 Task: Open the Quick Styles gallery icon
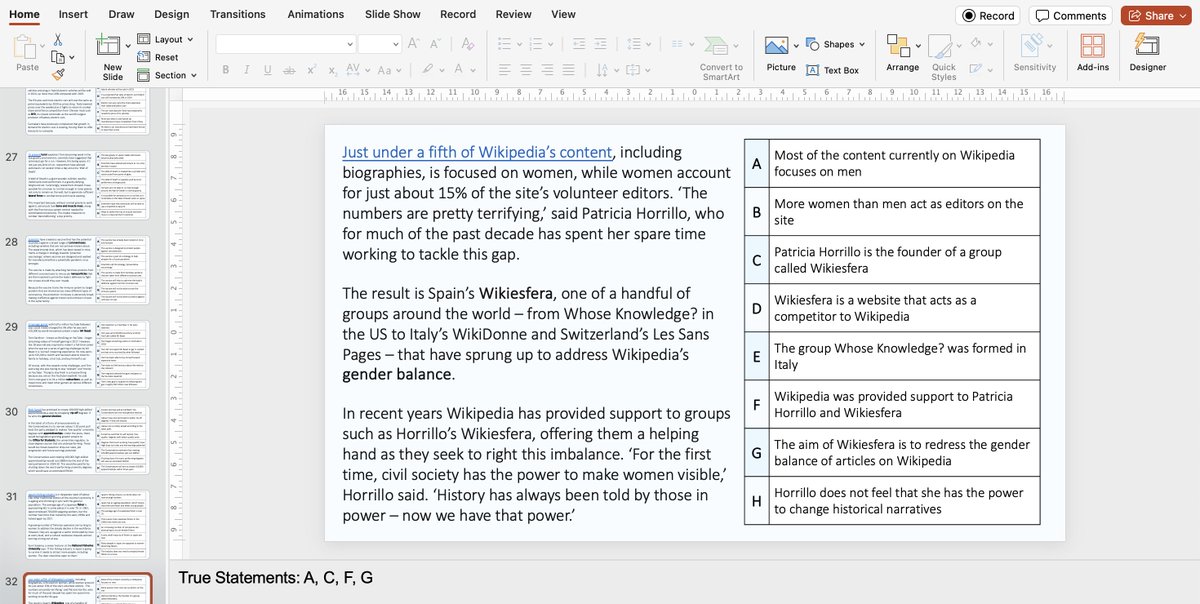tap(941, 46)
